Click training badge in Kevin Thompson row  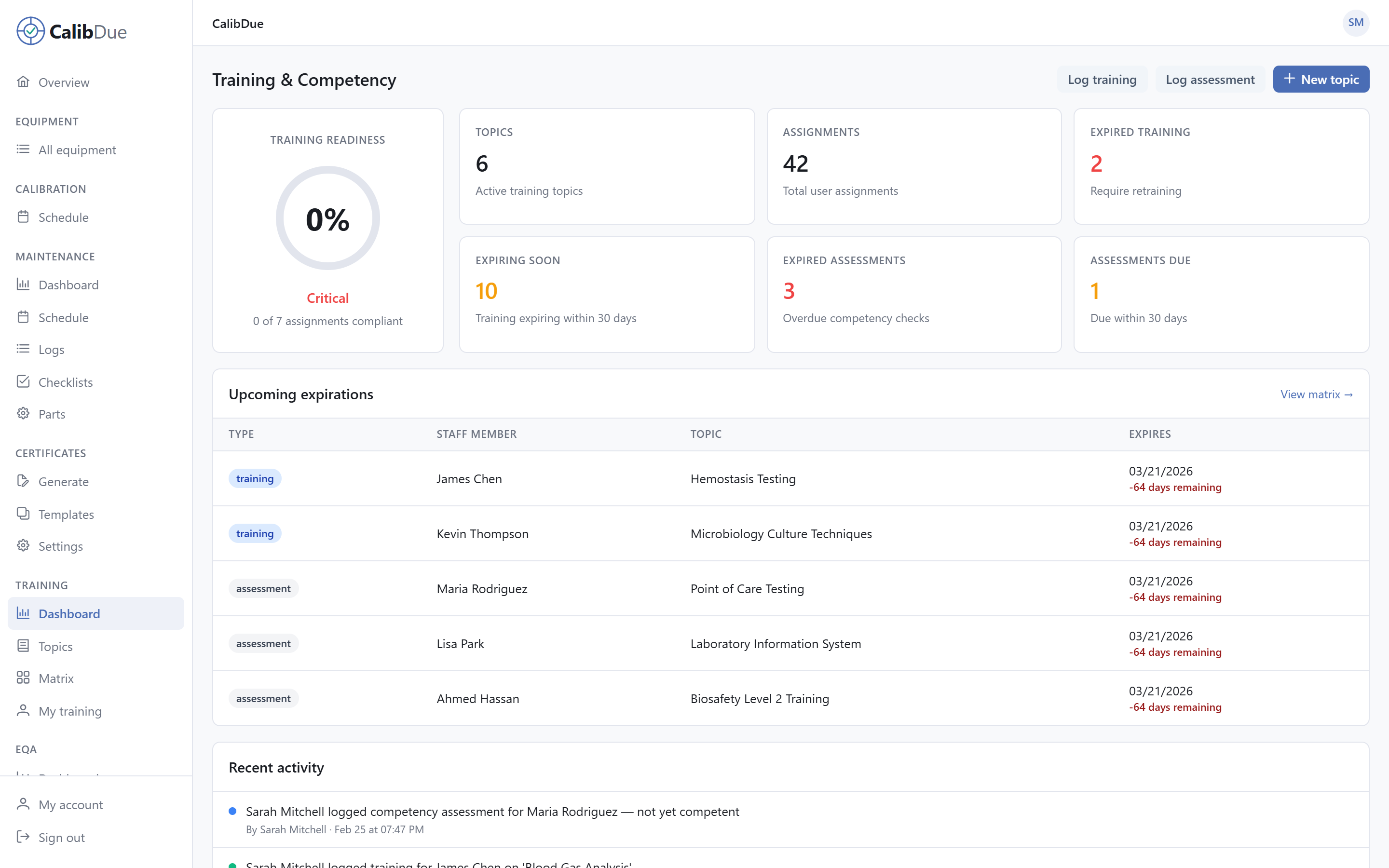click(x=255, y=534)
